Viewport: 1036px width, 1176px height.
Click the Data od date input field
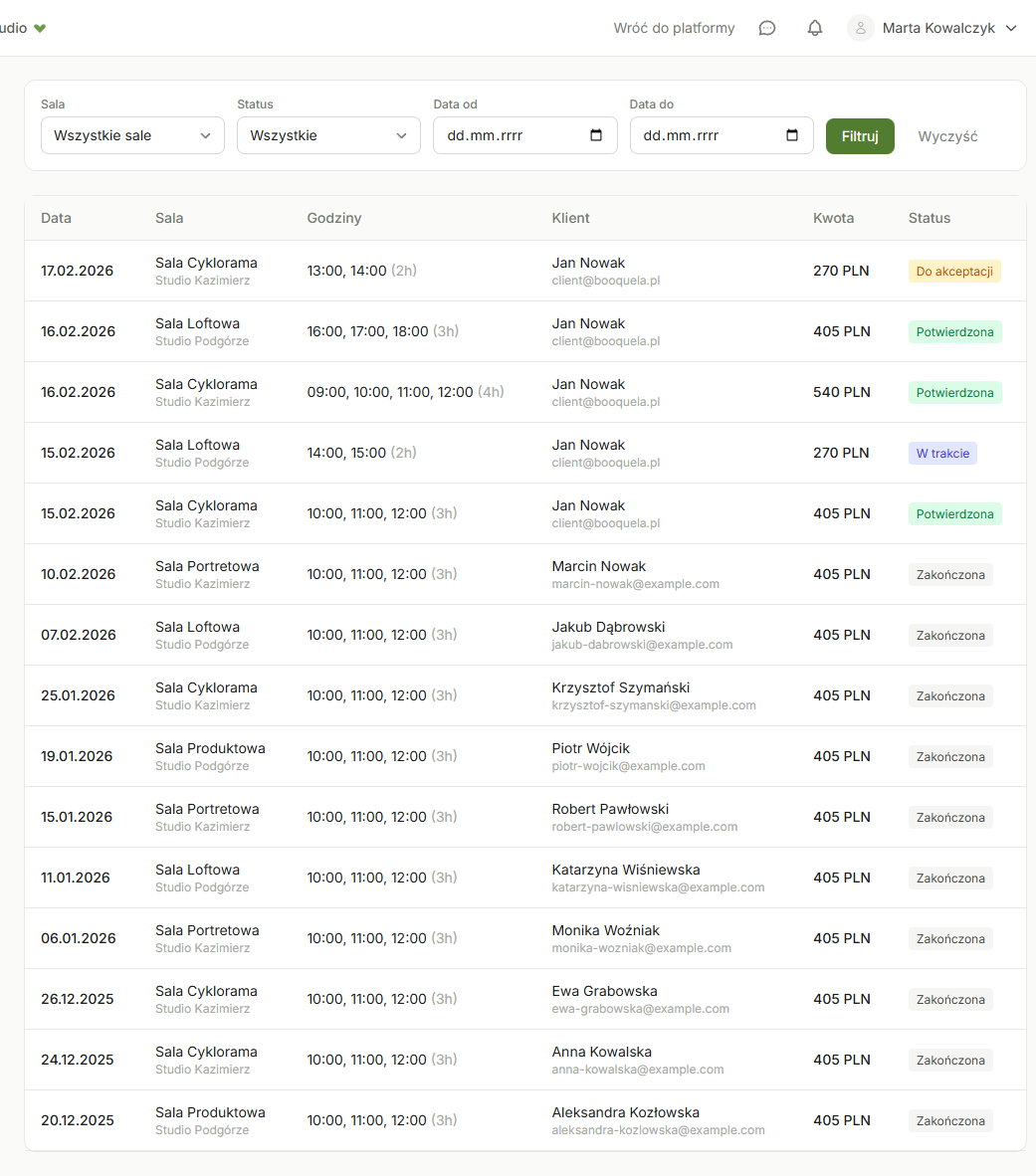[x=508, y=135]
